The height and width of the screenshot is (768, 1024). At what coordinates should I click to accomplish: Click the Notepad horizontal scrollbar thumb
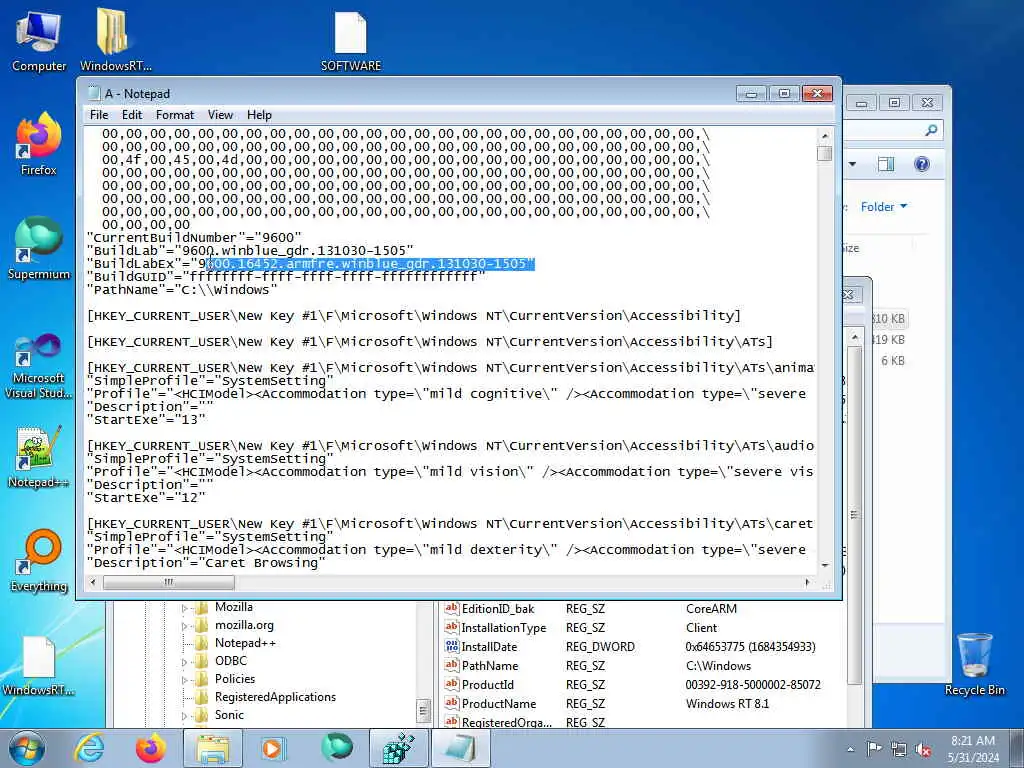(168, 582)
